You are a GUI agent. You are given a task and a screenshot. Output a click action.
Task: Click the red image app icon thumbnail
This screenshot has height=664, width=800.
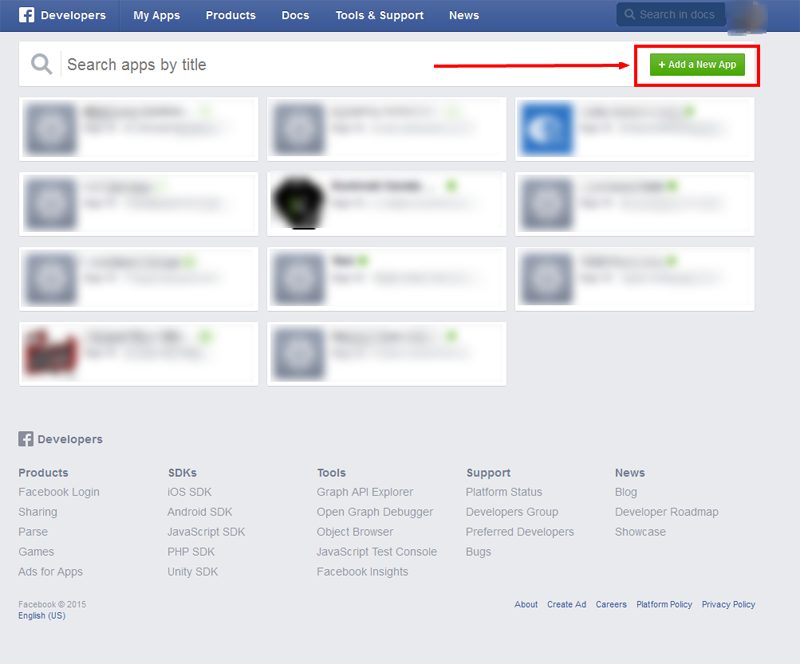[51, 353]
